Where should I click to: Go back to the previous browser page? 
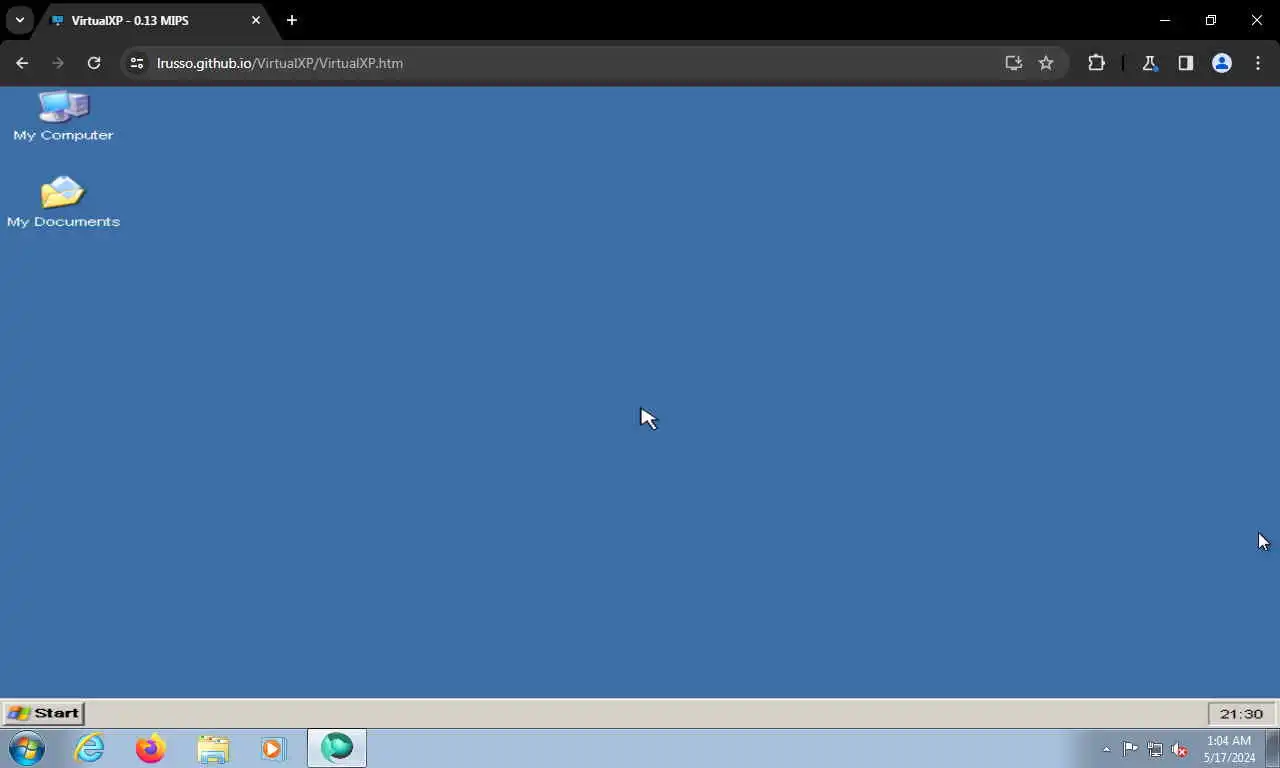point(22,63)
